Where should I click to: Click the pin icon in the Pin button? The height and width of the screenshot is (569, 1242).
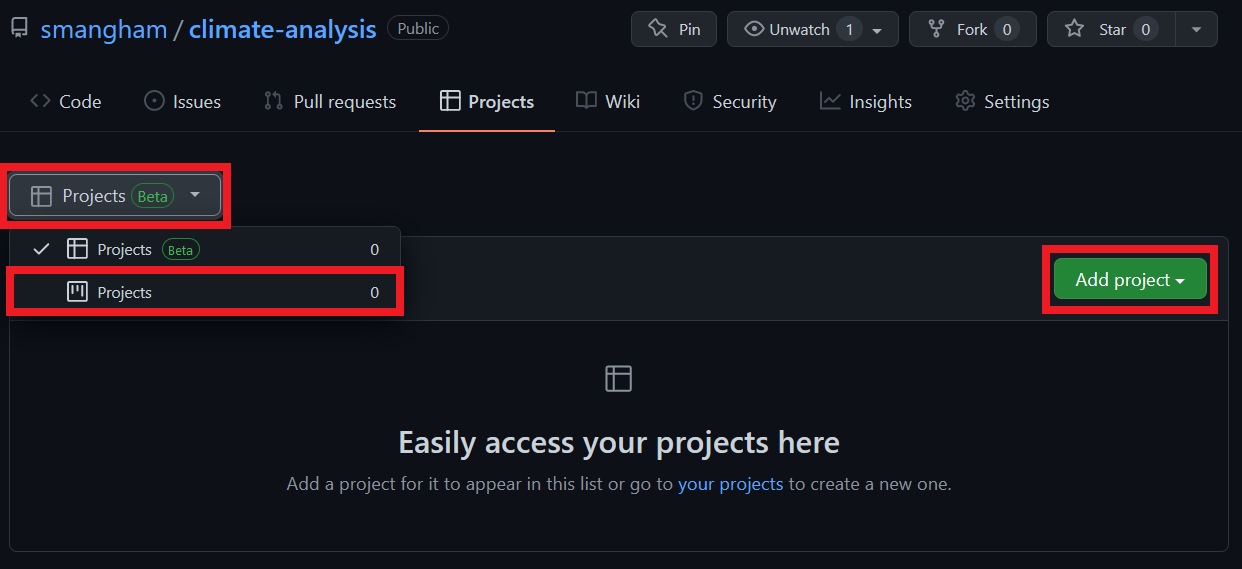pyautogui.click(x=657, y=29)
